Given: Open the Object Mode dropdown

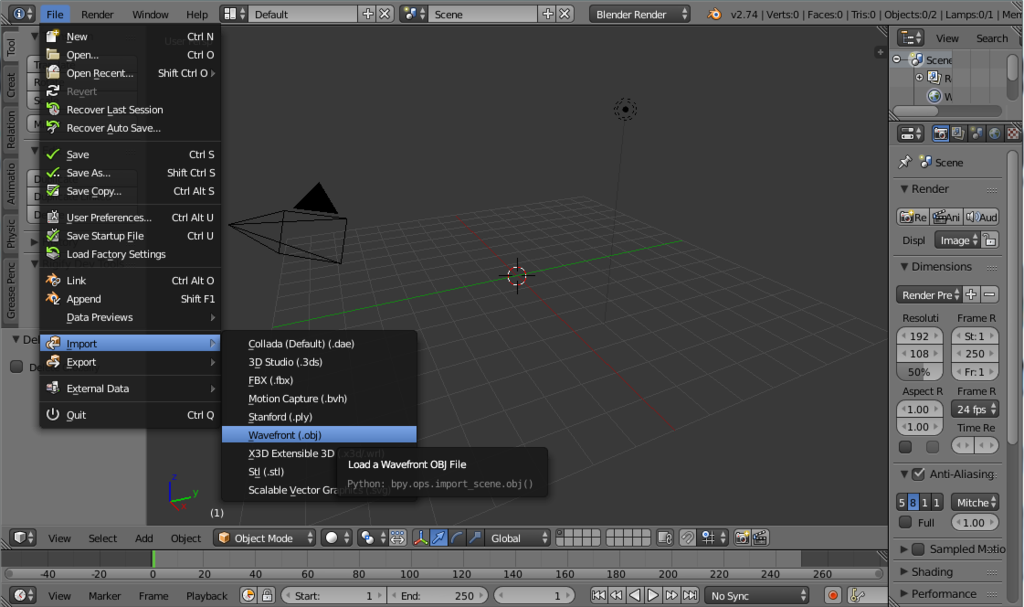Looking at the screenshot, I should click(x=265, y=538).
